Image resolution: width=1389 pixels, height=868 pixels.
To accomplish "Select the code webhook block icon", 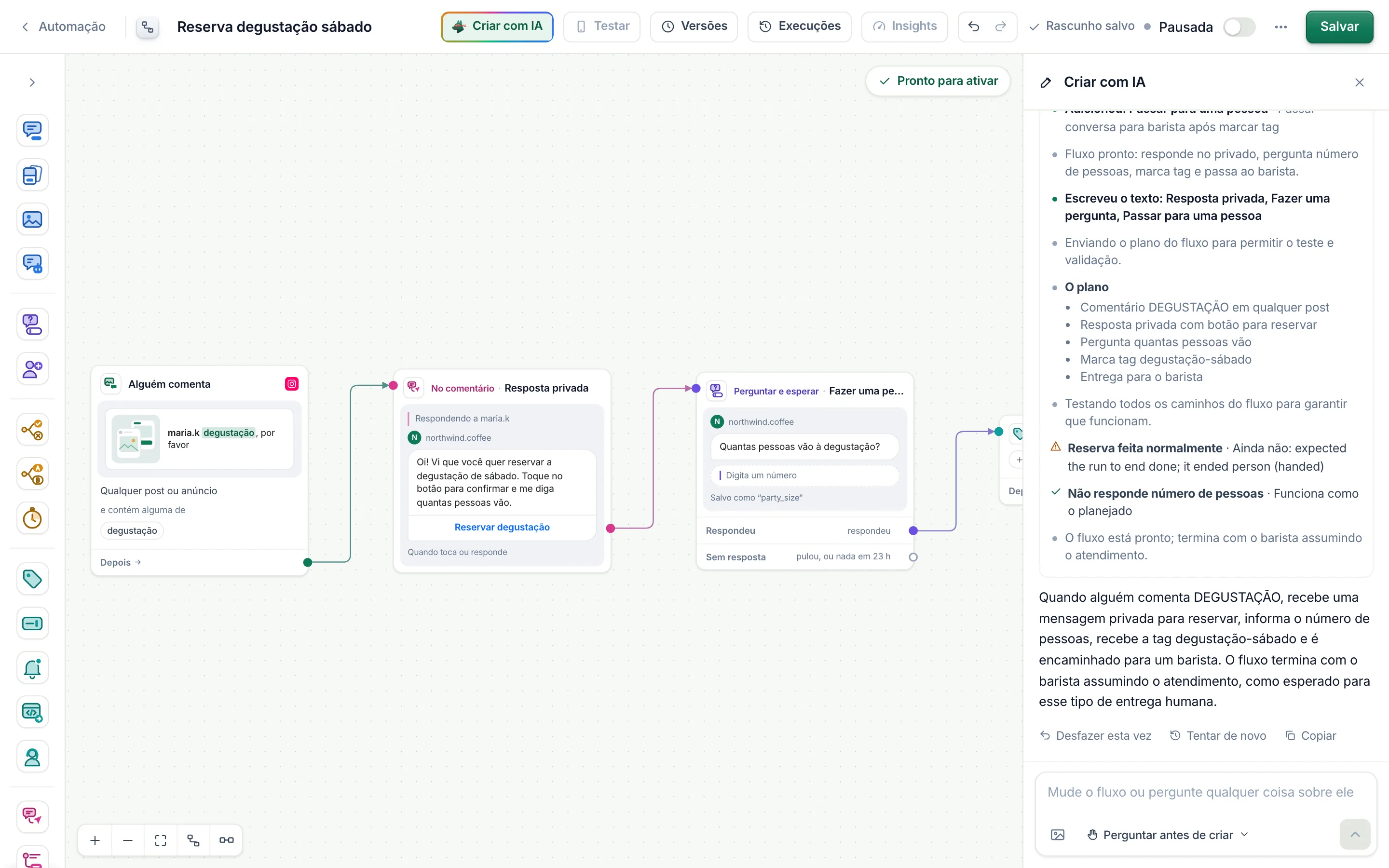I will (x=33, y=712).
